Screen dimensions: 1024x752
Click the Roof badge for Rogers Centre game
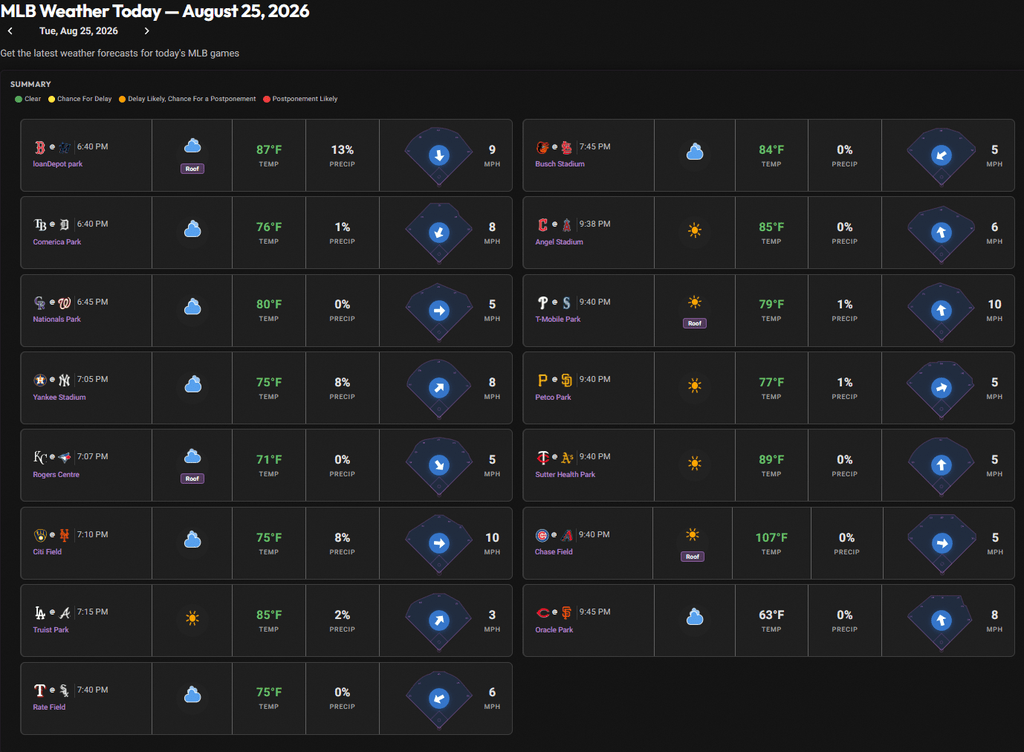192,478
